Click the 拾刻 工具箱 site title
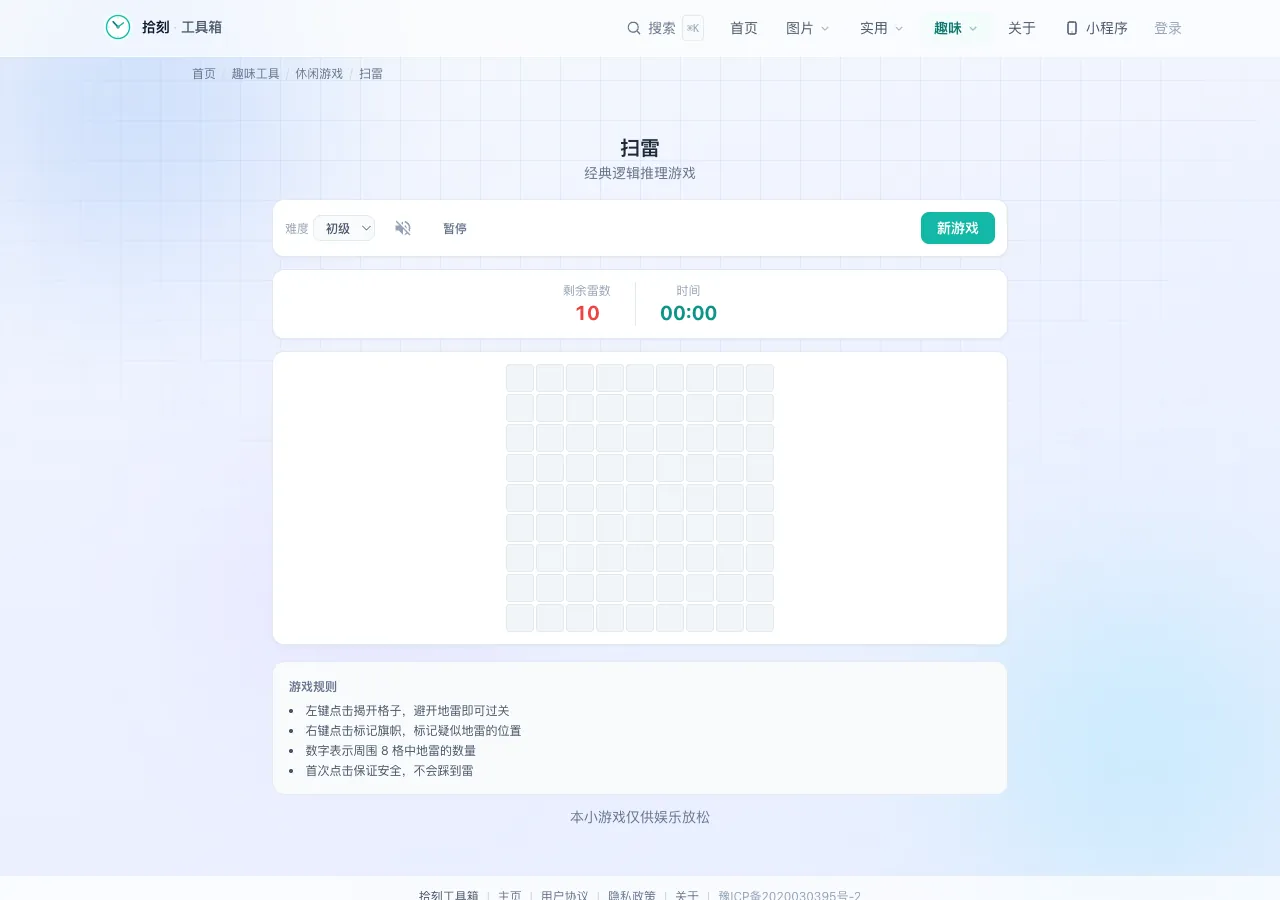Viewport: 1280px width, 900px height. 182,27
